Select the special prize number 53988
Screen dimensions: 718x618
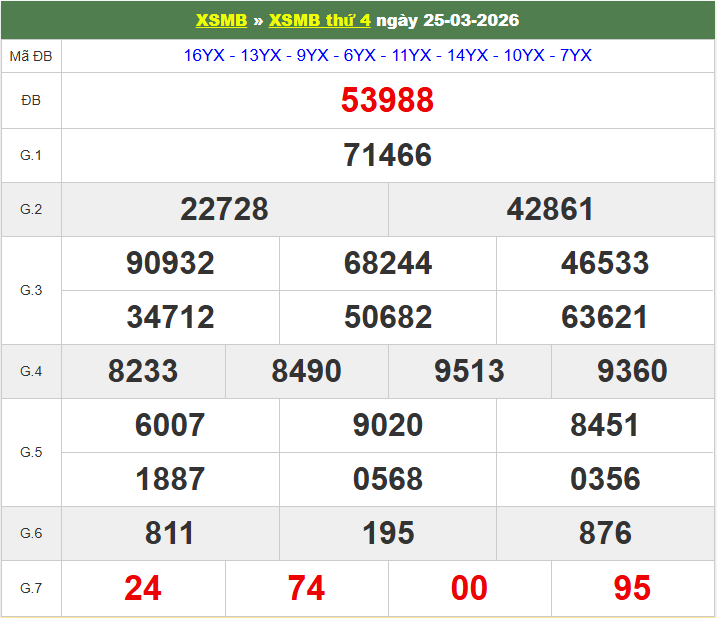[x=387, y=100]
